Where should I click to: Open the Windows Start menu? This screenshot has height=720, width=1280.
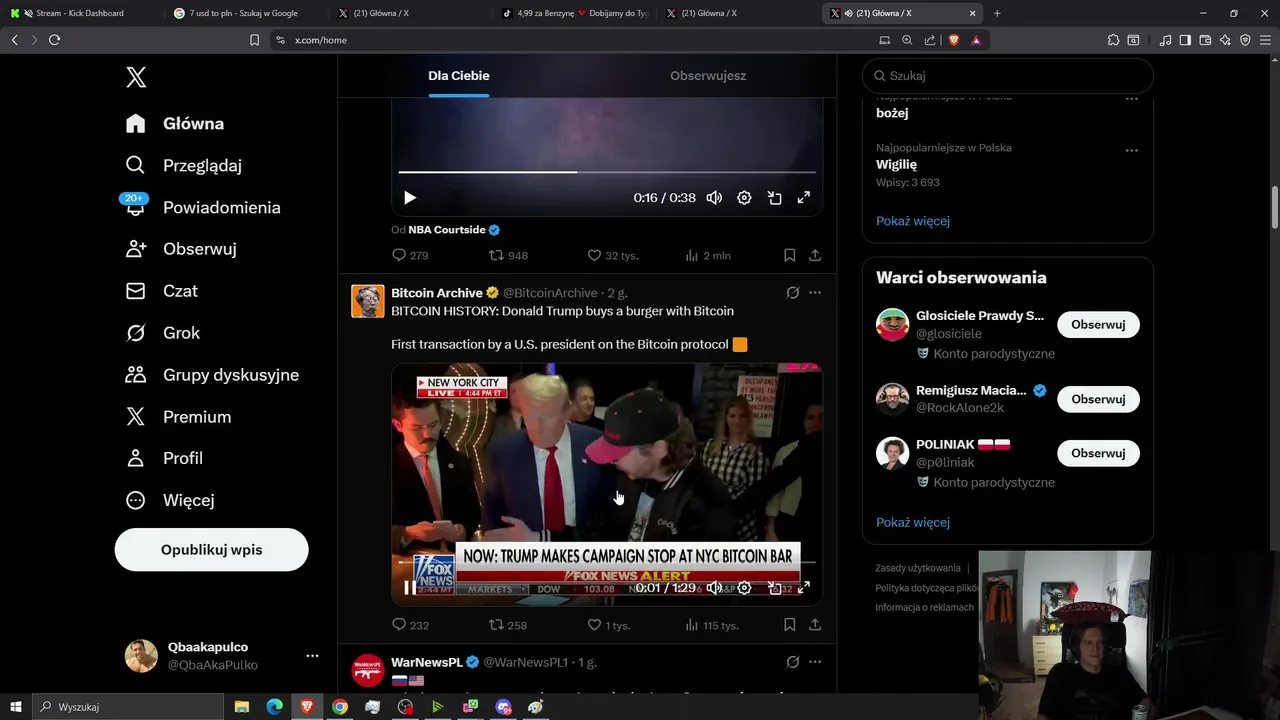[16, 707]
